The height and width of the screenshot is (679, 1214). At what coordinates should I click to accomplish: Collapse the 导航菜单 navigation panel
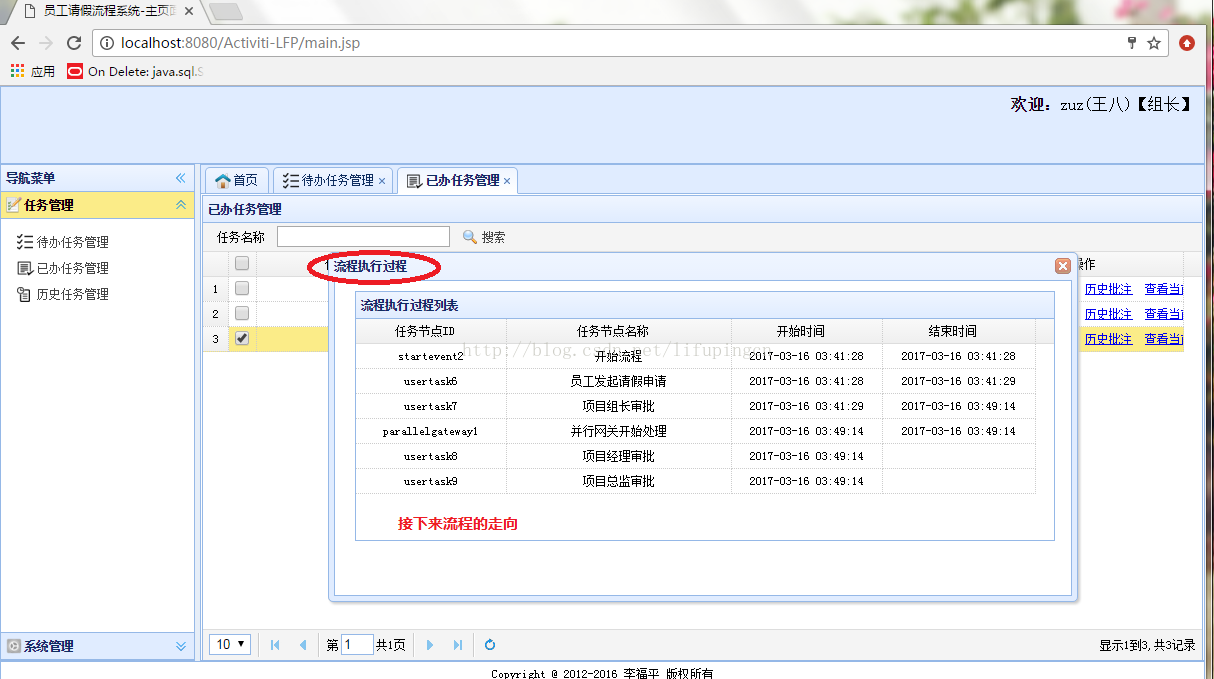tap(181, 178)
